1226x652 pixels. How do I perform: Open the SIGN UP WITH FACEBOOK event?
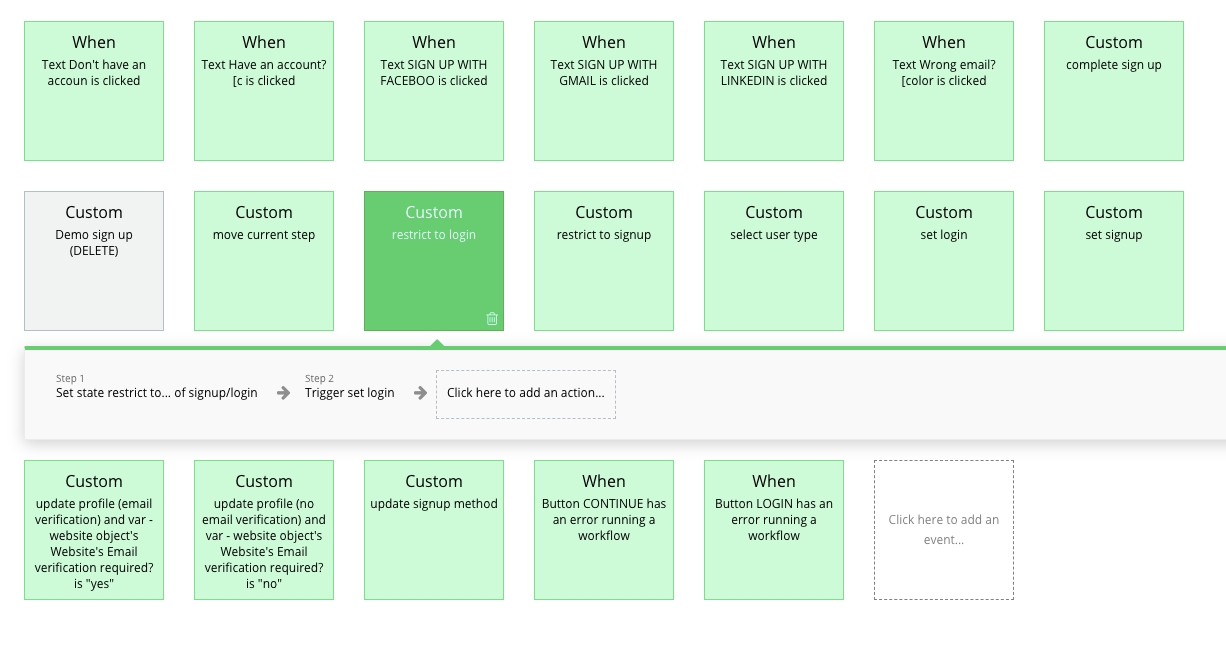pos(434,91)
